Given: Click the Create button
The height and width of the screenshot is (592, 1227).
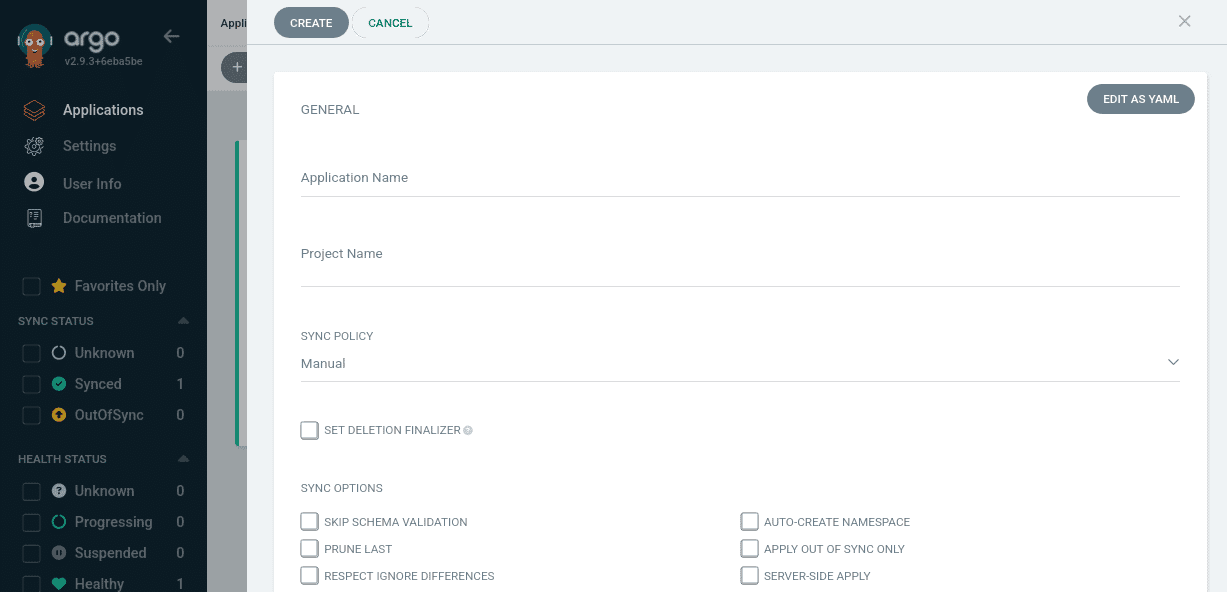Looking at the screenshot, I should 311,22.
